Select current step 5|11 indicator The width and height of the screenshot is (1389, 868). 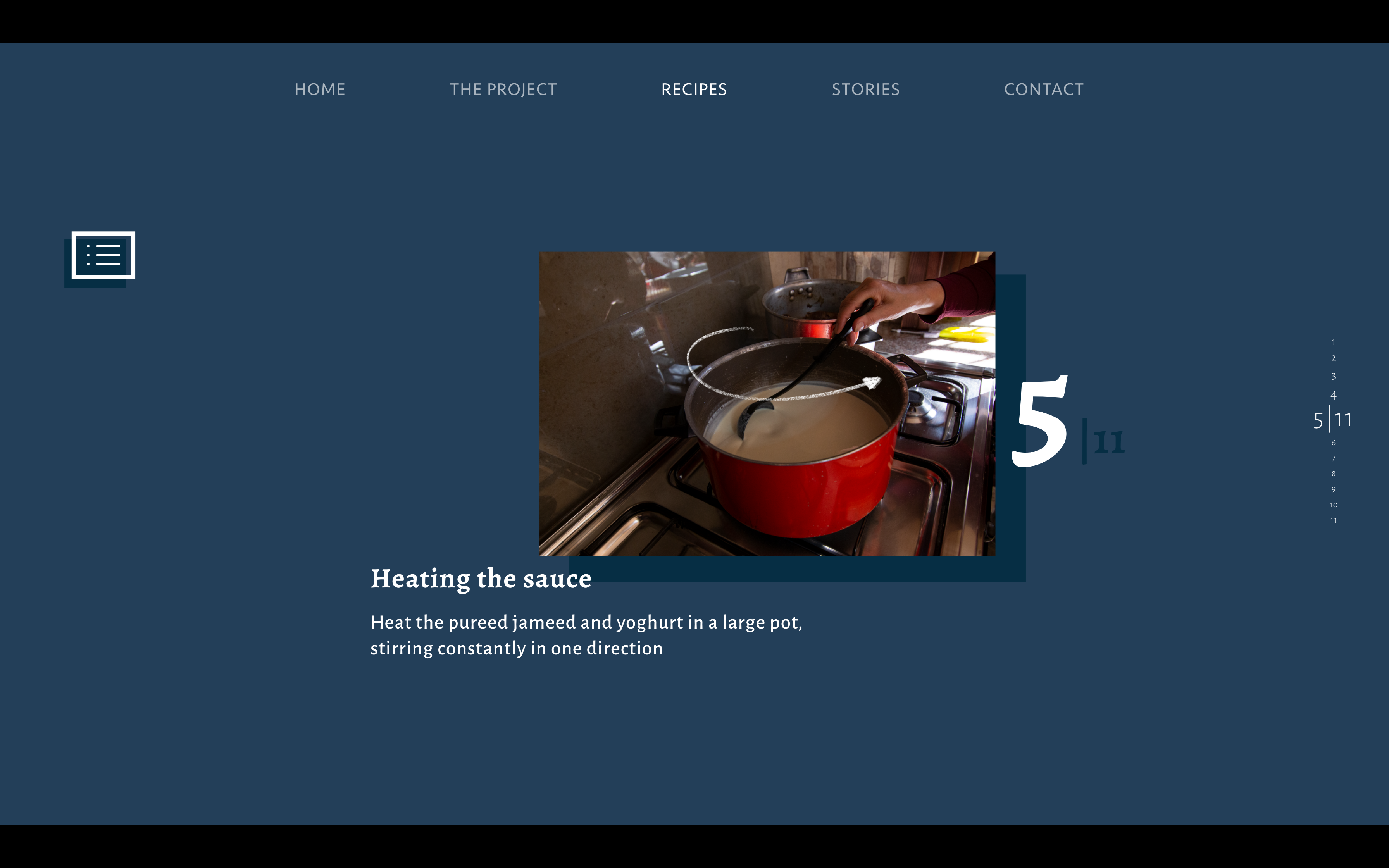1332,420
